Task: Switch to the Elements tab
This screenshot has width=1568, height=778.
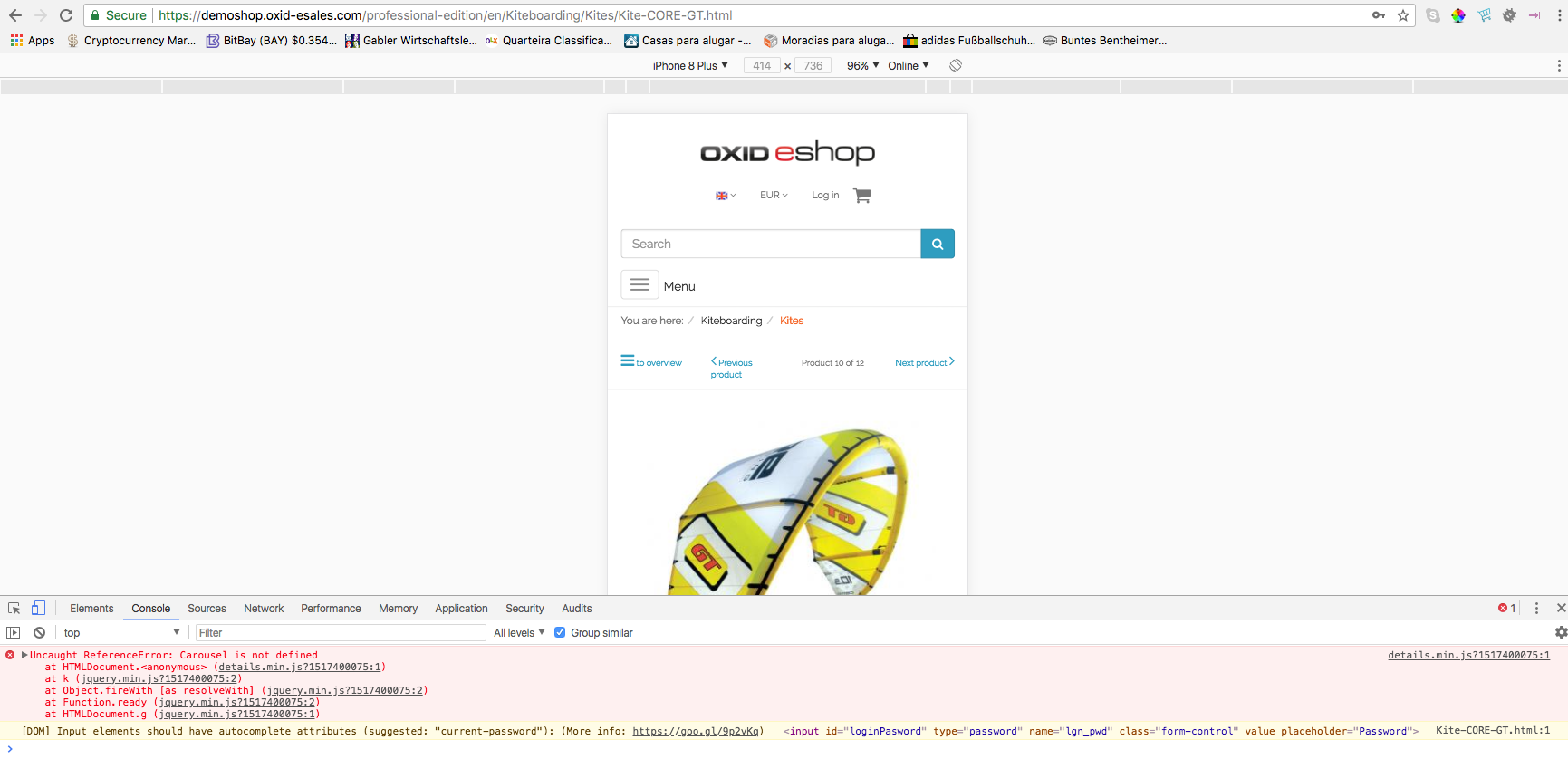Action: point(91,609)
